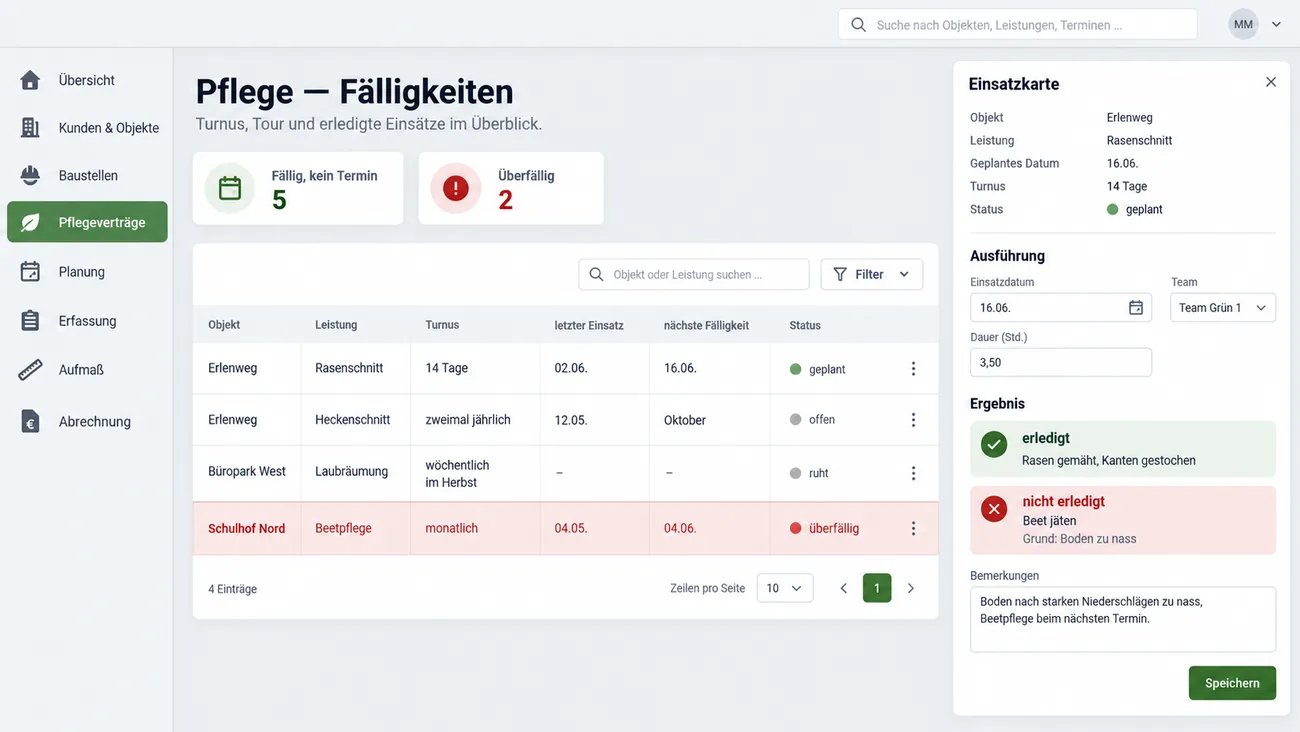
Task: Select page 1 in pagination
Action: click(x=877, y=588)
